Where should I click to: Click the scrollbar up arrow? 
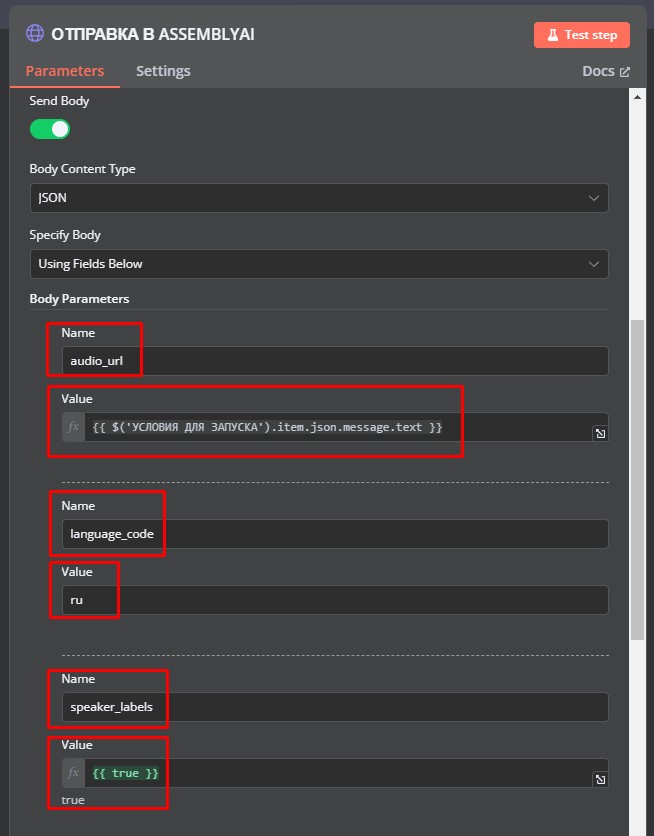[637, 97]
